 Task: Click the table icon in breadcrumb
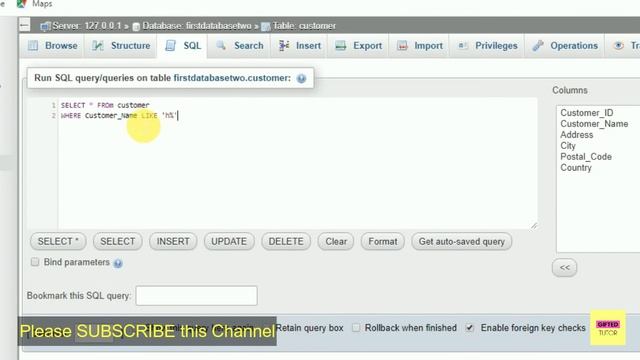[x=266, y=27]
